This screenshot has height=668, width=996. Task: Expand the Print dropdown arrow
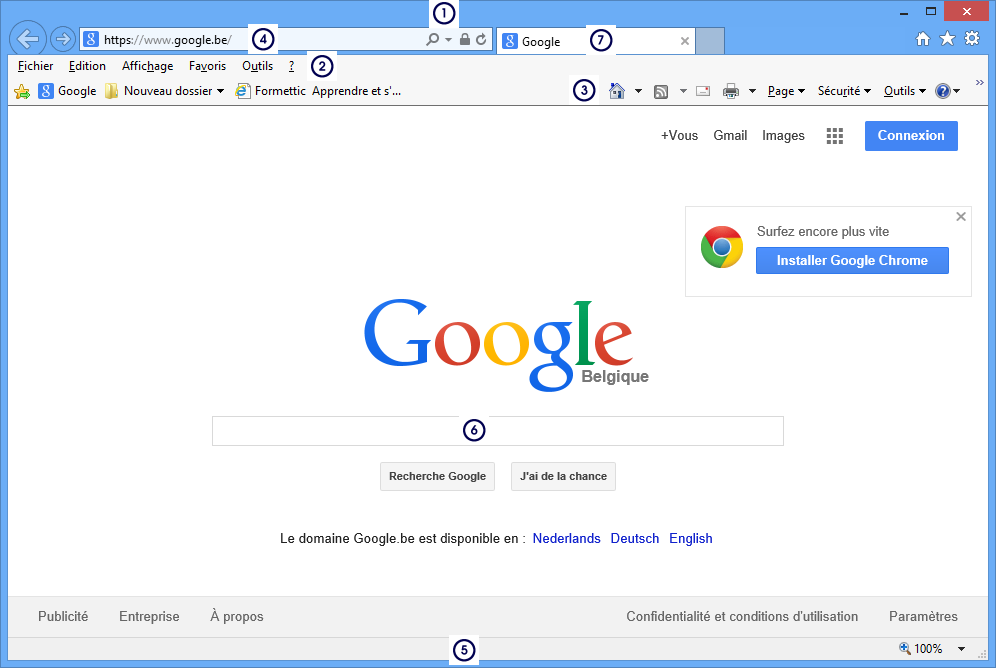(752, 91)
